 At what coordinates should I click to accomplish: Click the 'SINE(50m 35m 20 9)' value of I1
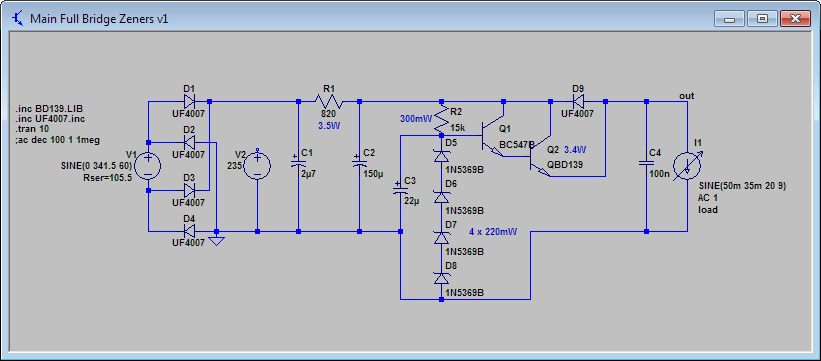[x=742, y=187]
